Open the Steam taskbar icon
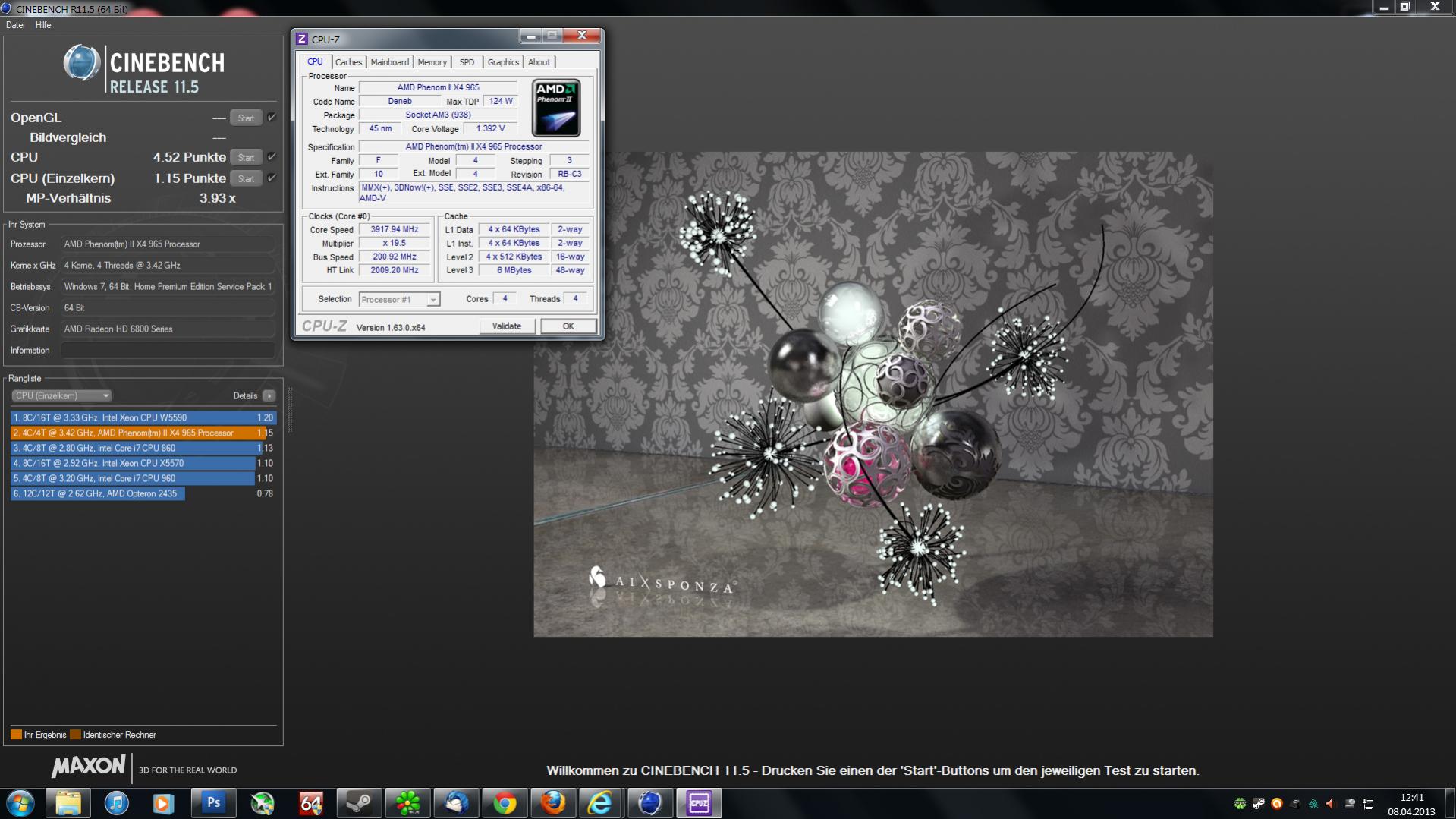The image size is (1456, 819). pos(359,803)
